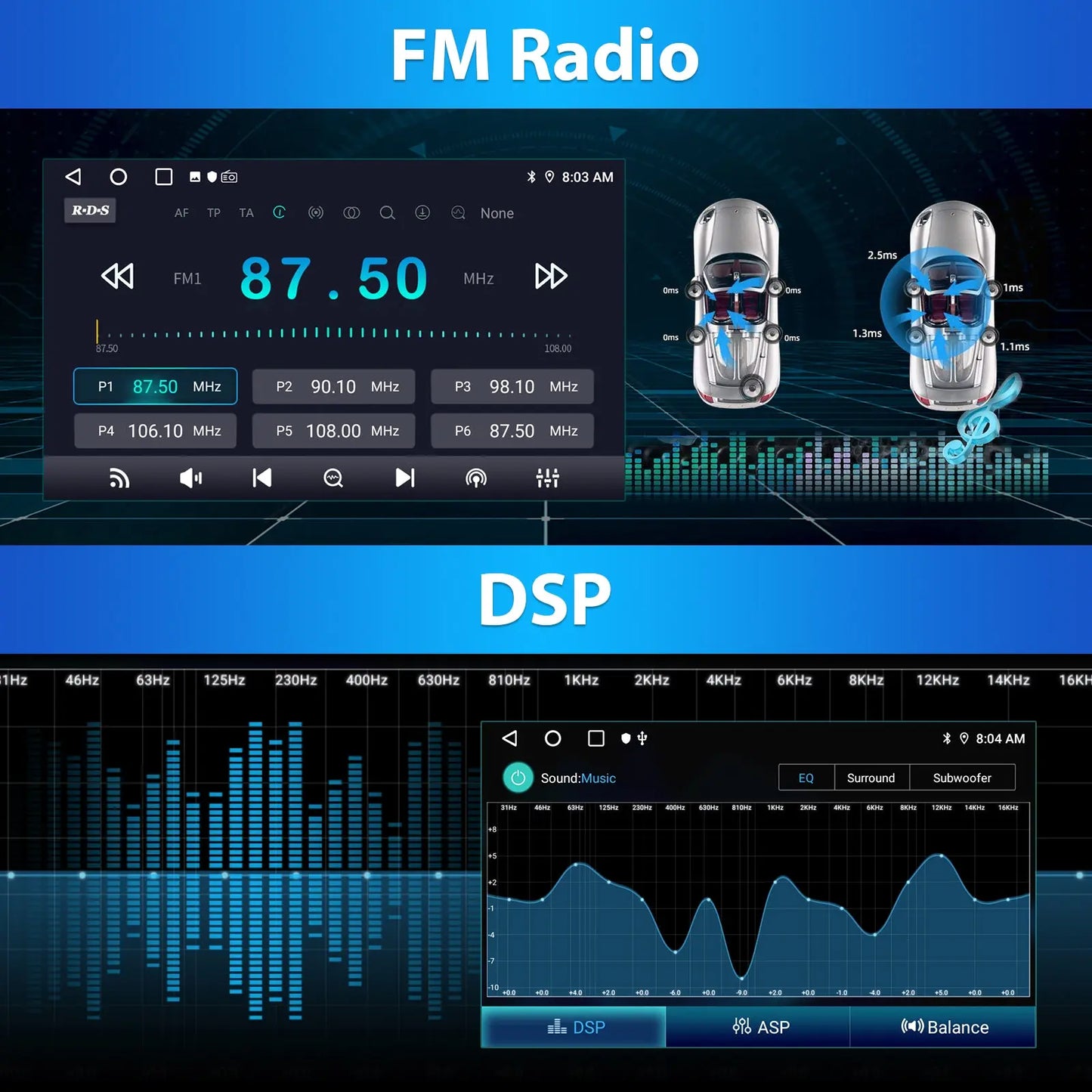Open the Balance tab
This screenshot has height=1092, width=1092.
tap(944, 1027)
